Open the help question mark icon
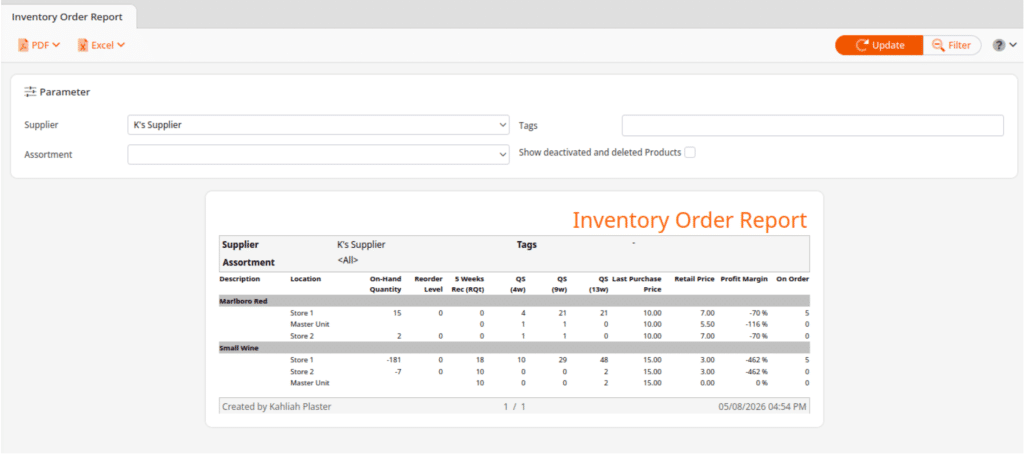The width and height of the screenshot is (1024, 456). click(x=999, y=45)
